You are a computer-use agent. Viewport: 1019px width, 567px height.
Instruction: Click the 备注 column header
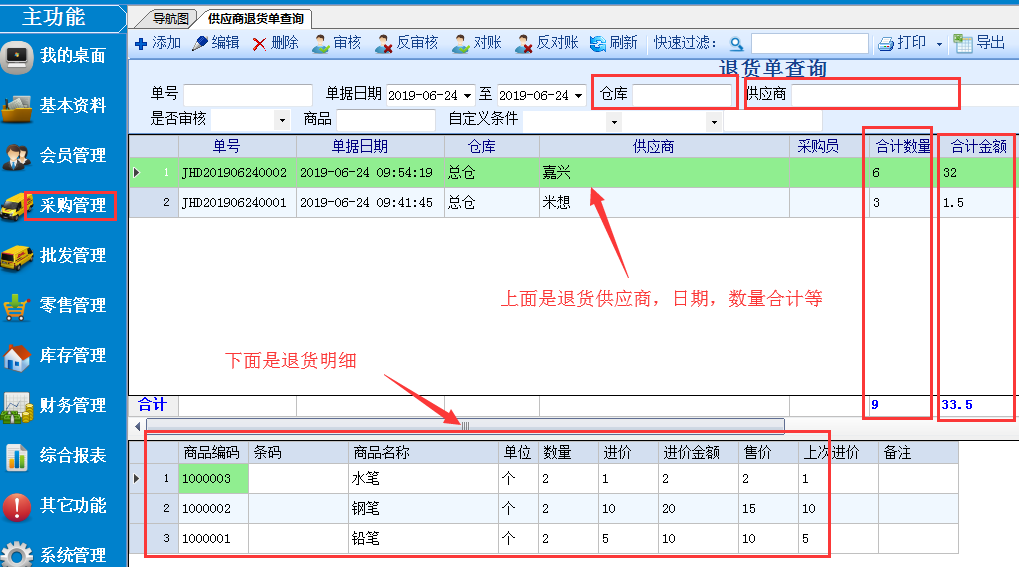918,453
